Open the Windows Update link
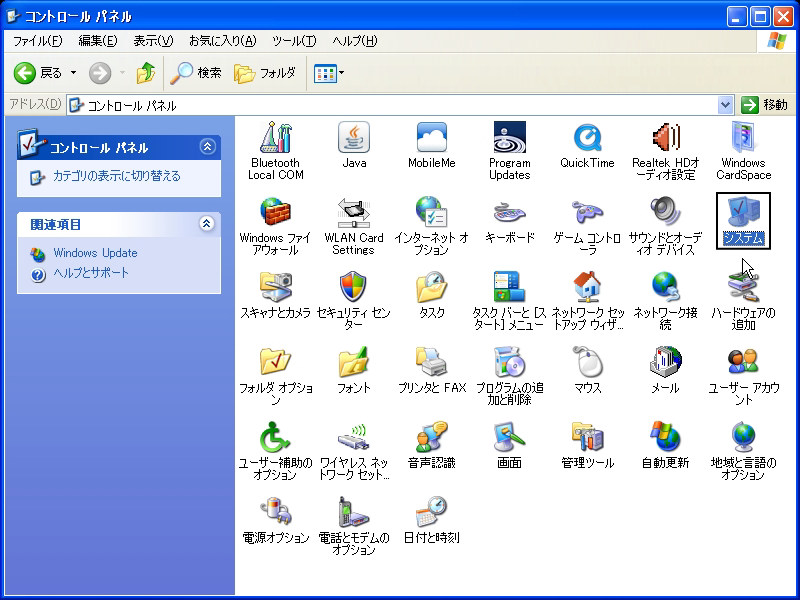This screenshot has width=800, height=600. point(95,253)
